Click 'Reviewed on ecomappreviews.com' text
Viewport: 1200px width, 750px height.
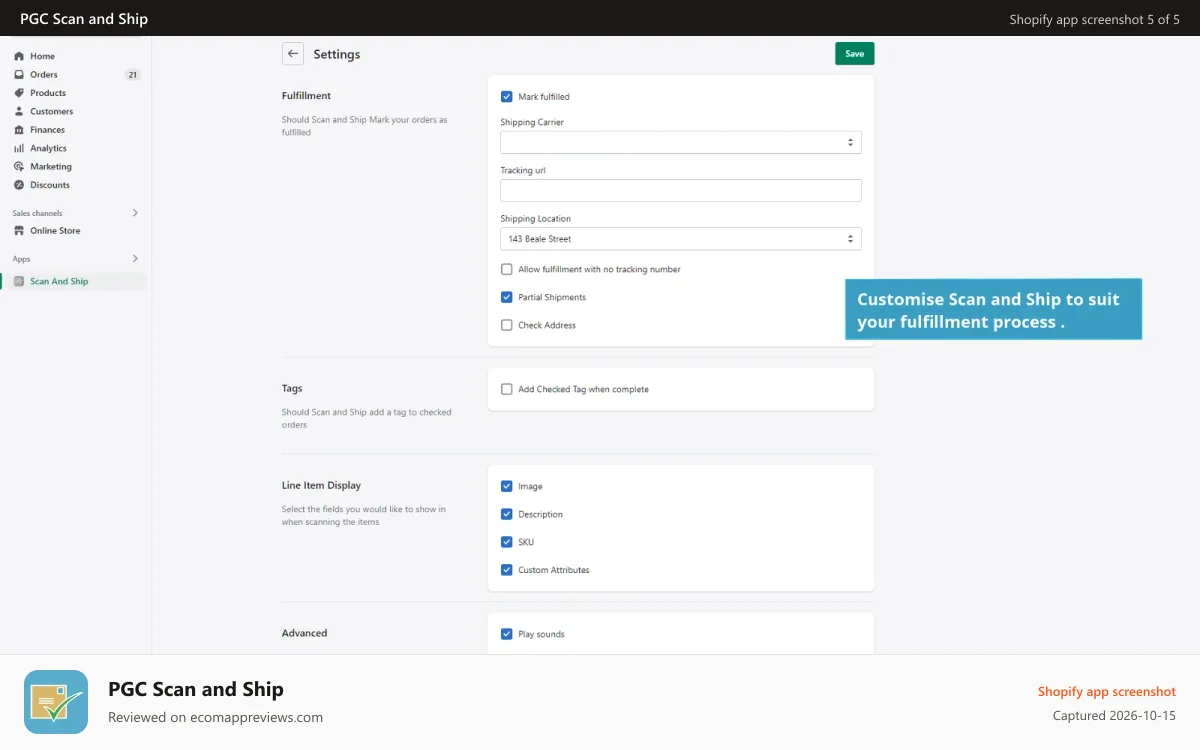[215, 717]
